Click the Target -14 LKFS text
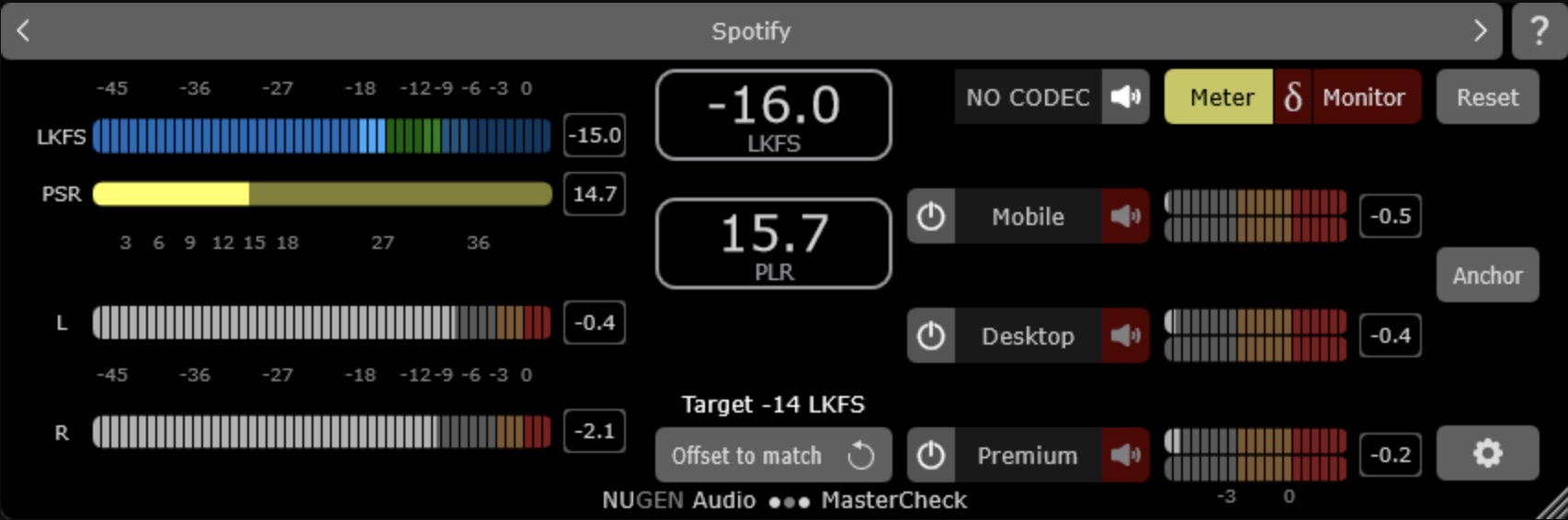 (x=773, y=404)
